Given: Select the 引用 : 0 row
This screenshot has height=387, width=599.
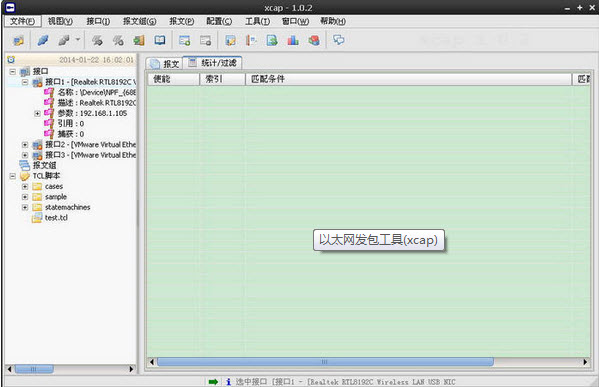Looking at the screenshot, I should pyautogui.click(x=64, y=124).
